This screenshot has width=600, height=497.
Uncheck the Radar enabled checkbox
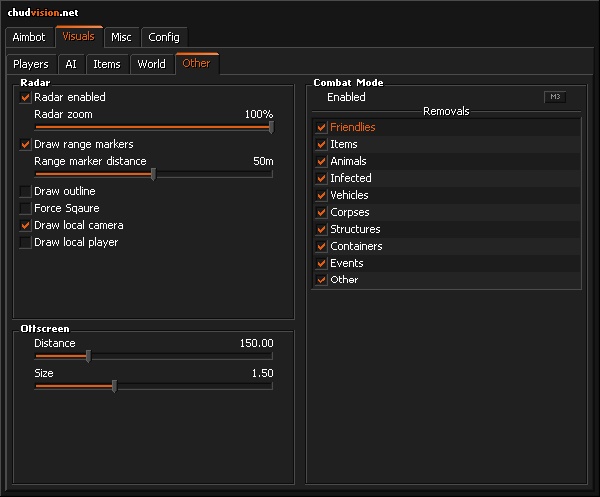(x=25, y=97)
